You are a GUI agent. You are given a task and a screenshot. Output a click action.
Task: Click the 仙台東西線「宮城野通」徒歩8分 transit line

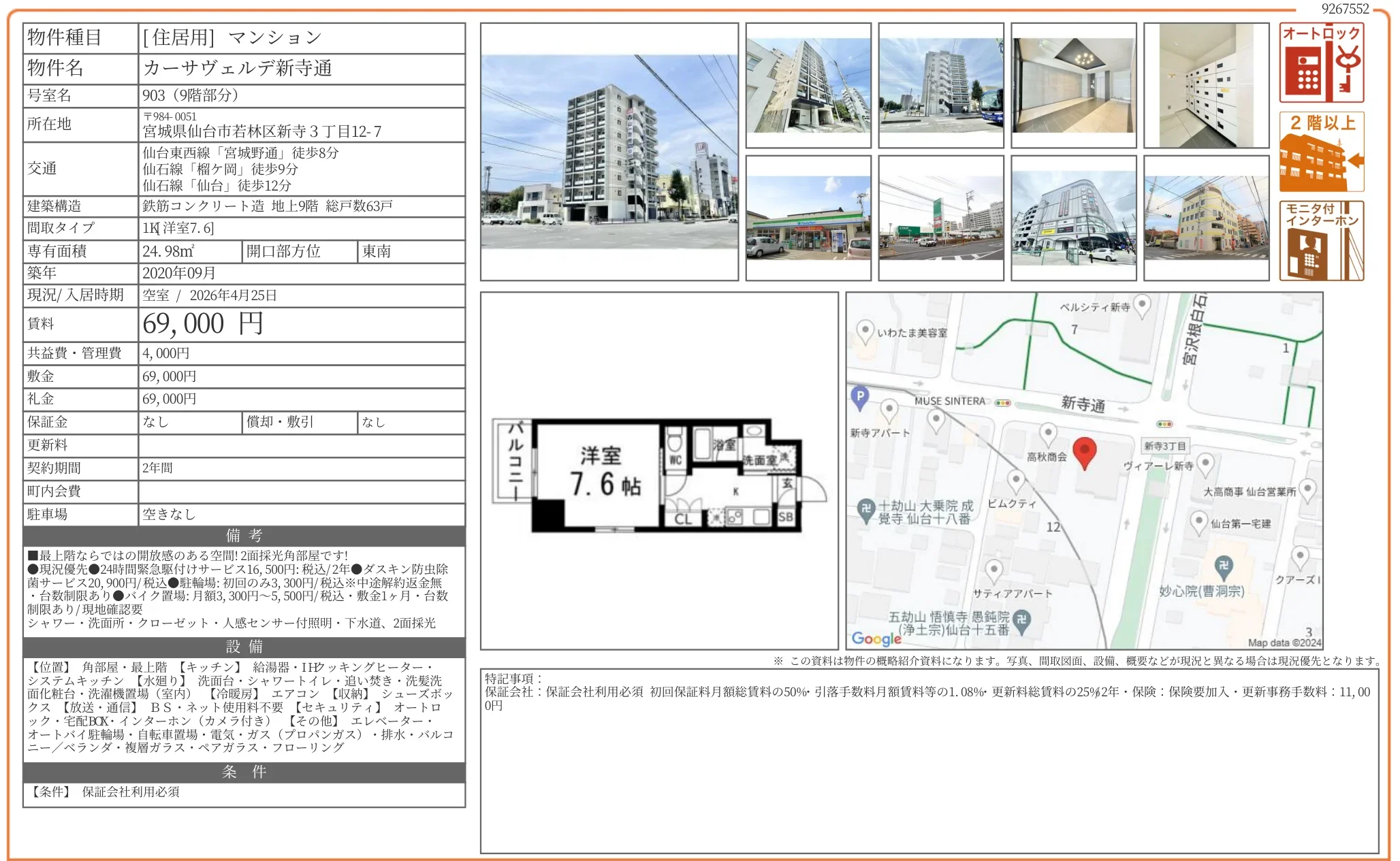click(x=240, y=152)
